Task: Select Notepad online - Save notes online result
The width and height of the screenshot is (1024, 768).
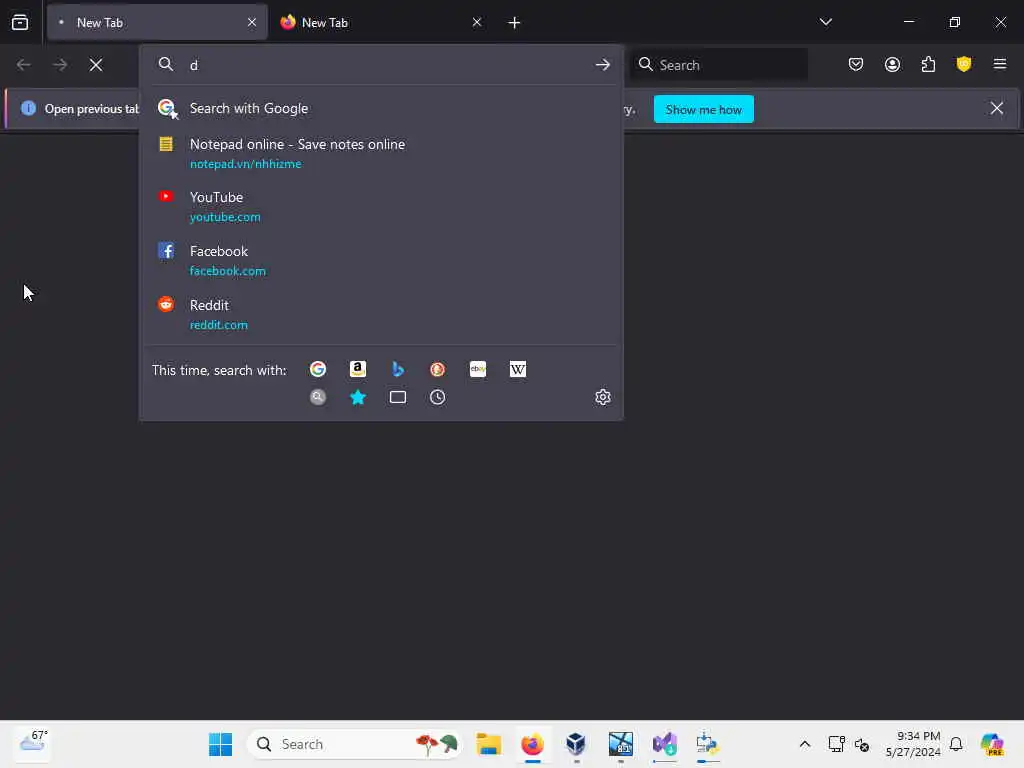Action: (381, 153)
